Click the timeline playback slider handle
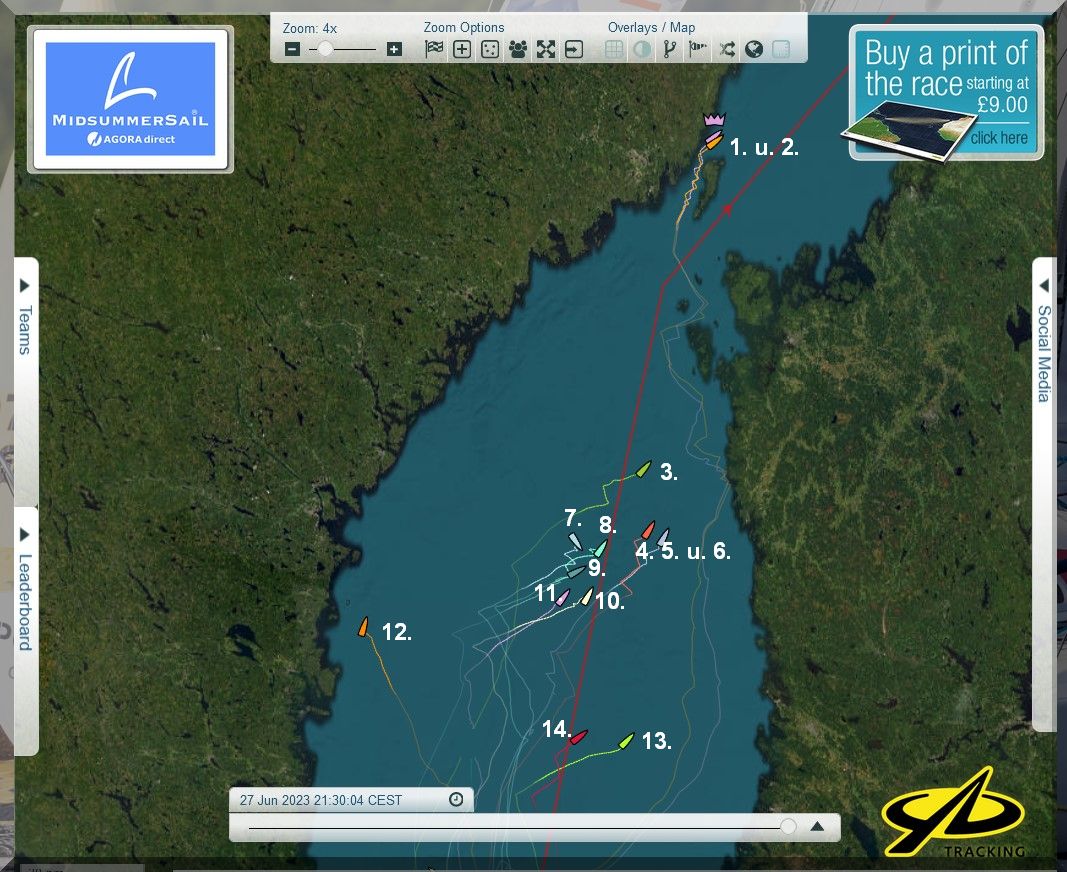This screenshot has width=1067, height=872. [x=788, y=826]
